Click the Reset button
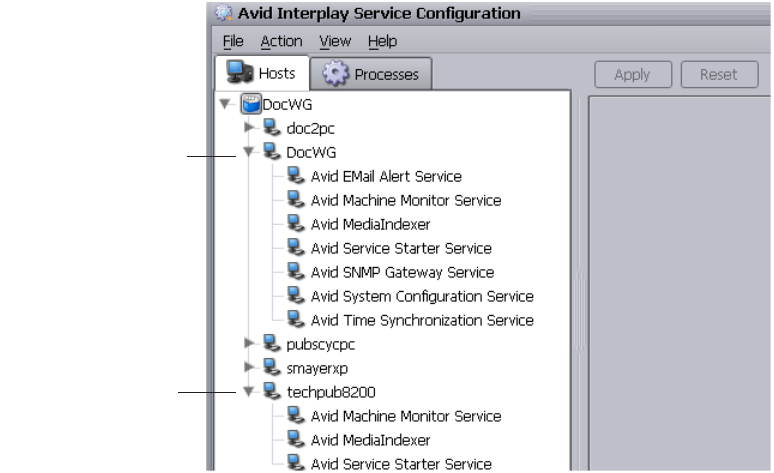This screenshot has height=473, width=774. coord(719,75)
